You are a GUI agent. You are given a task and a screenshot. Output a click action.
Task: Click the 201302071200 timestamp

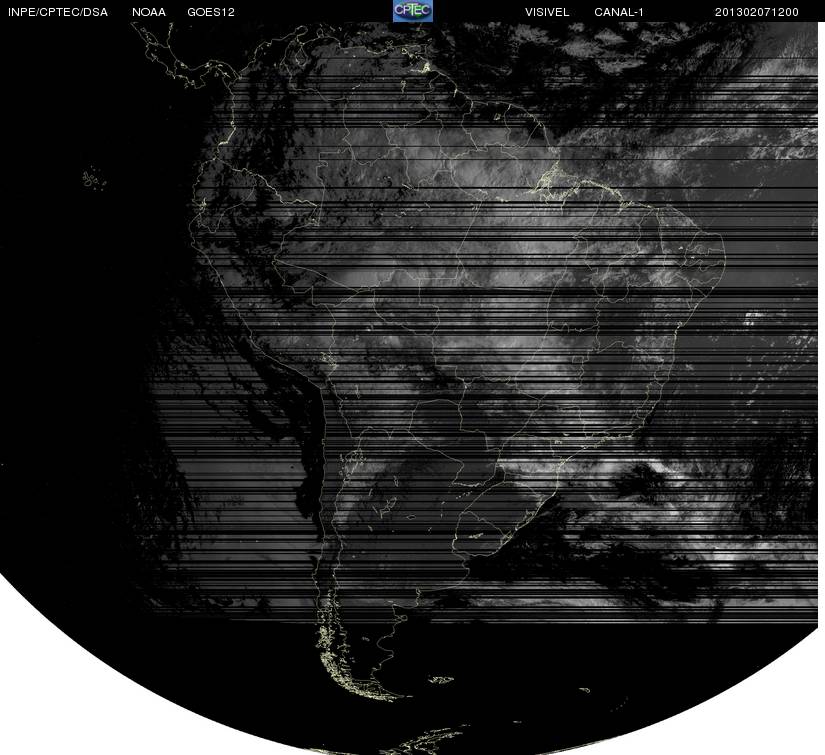[x=757, y=12]
